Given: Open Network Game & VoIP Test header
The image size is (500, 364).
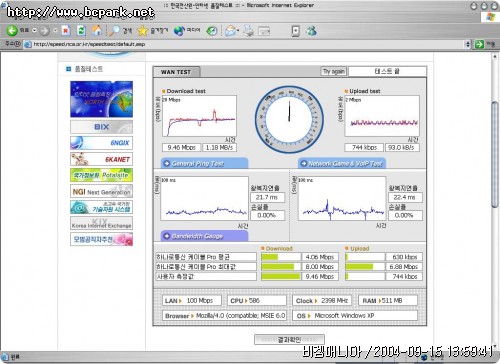Looking at the screenshot, I should pyautogui.click(x=342, y=163).
